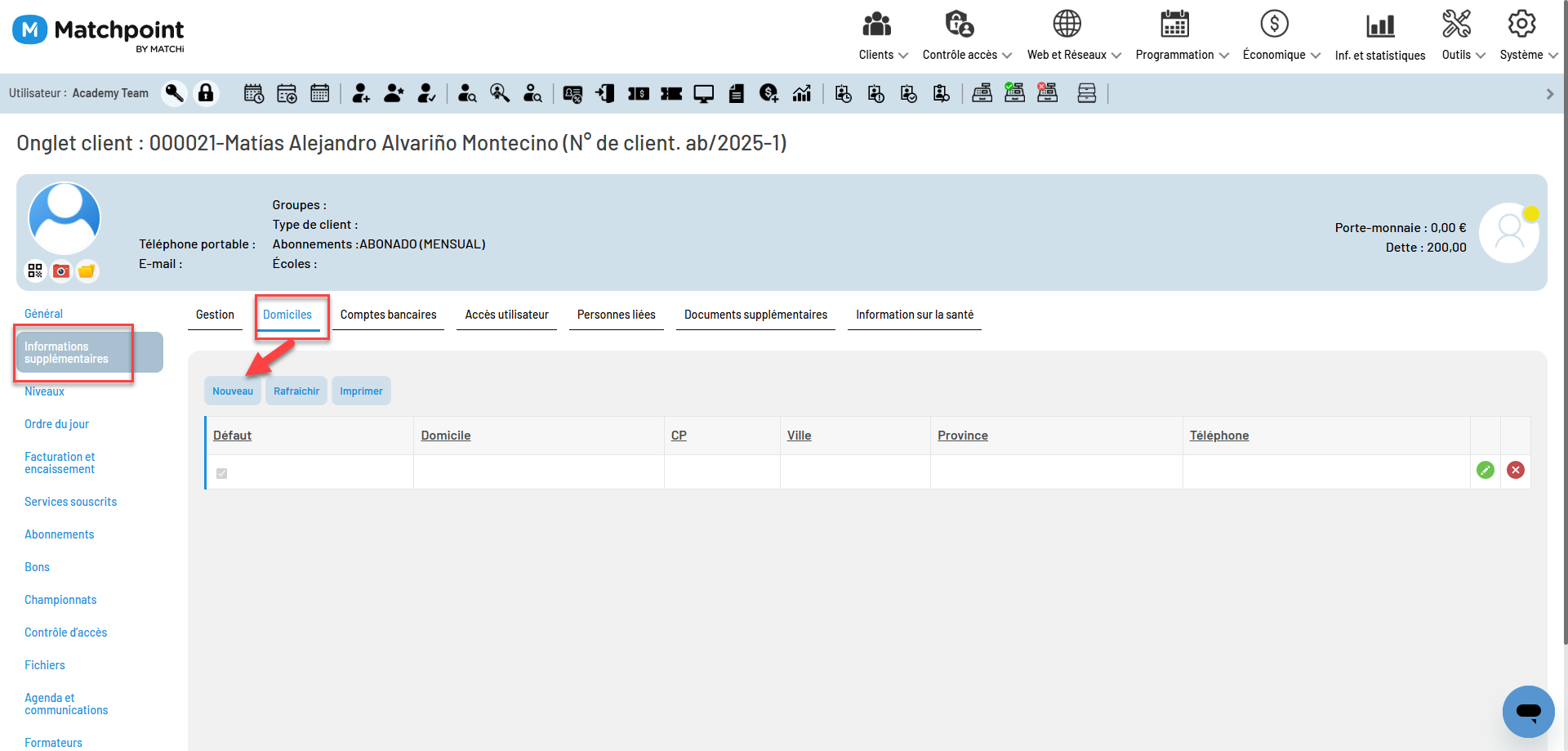
Task: Click the calendar with plus icon
Action: point(287,93)
